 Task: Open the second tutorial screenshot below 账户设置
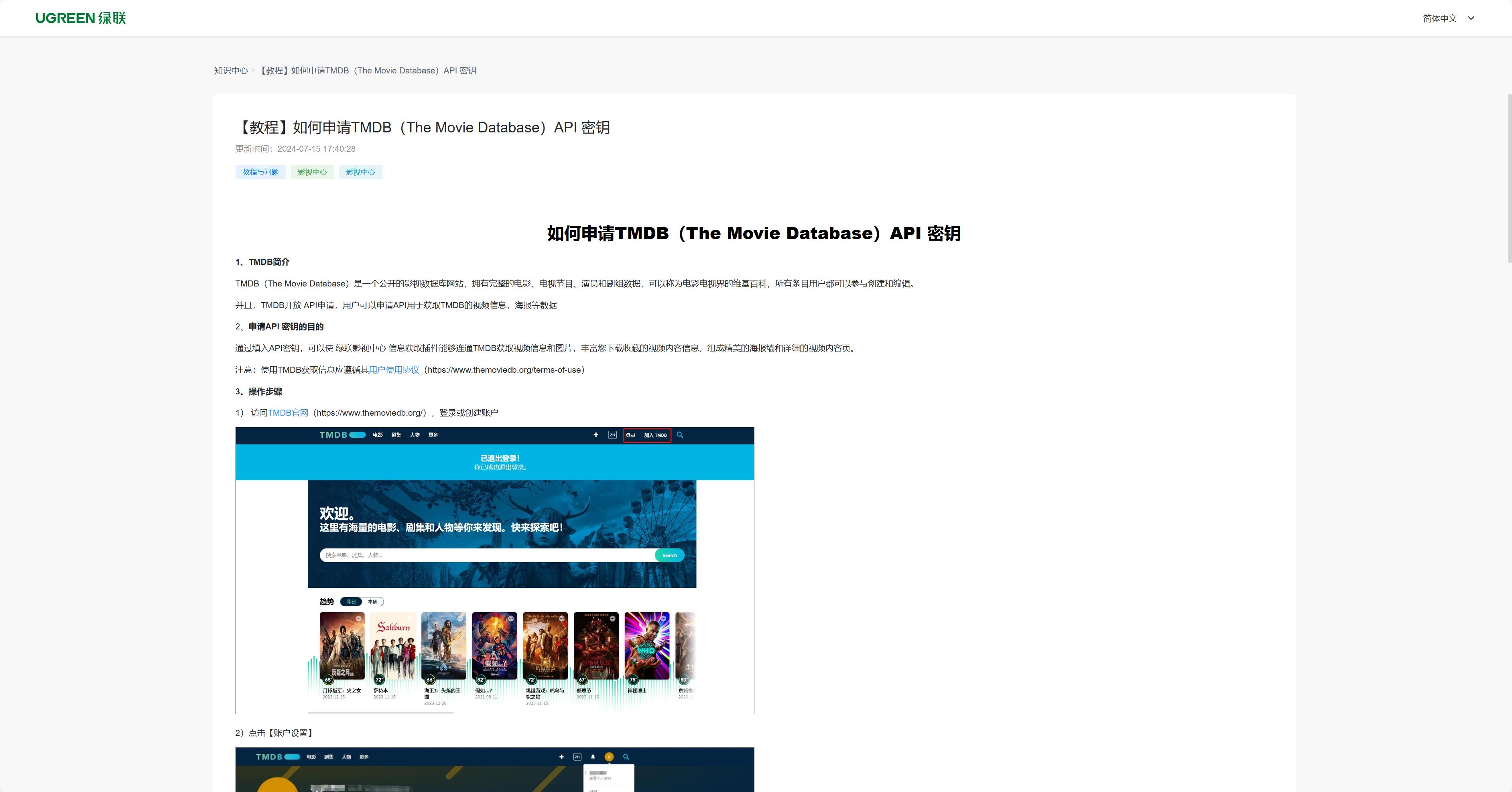click(495, 769)
